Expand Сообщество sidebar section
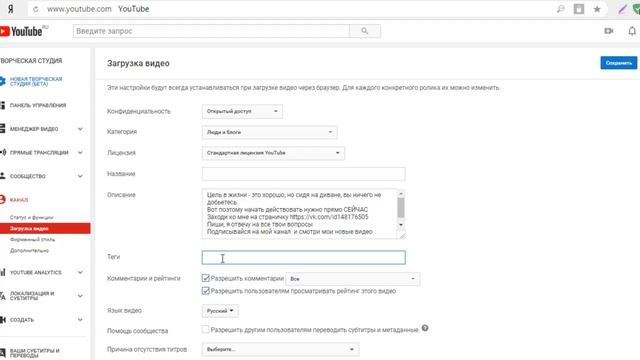The width and height of the screenshot is (640, 360). point(80,176)
